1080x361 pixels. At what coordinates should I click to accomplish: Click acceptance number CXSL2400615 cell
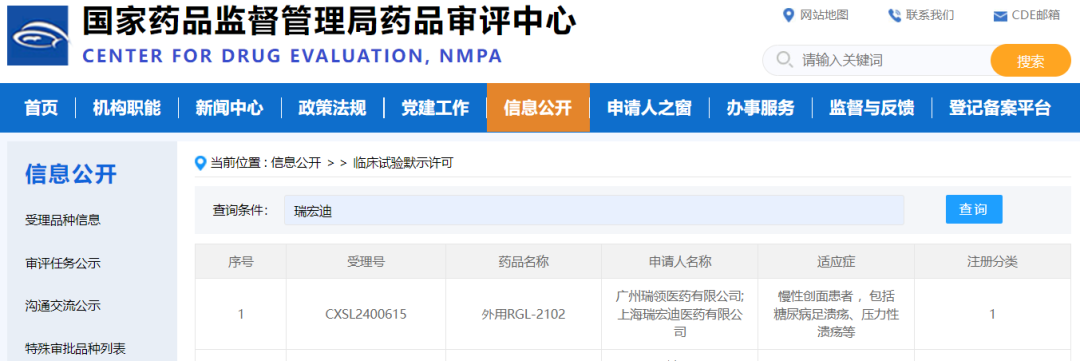(x=366, y=315)
